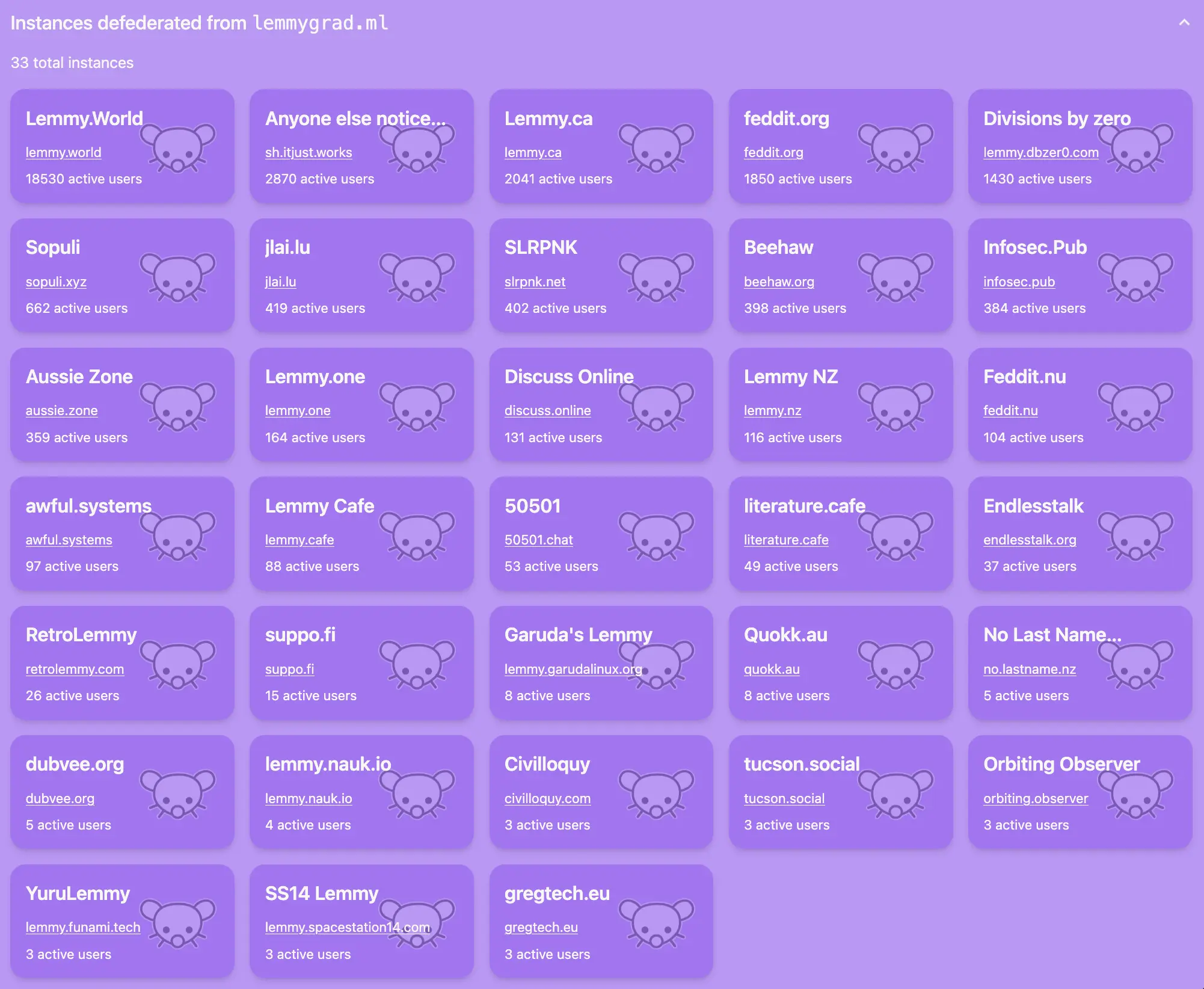Image resolution: width=1204 pixels, height=989 pixels.
Task: Click the 'Anyone else notice...' card title
Action: pos(355,119)
